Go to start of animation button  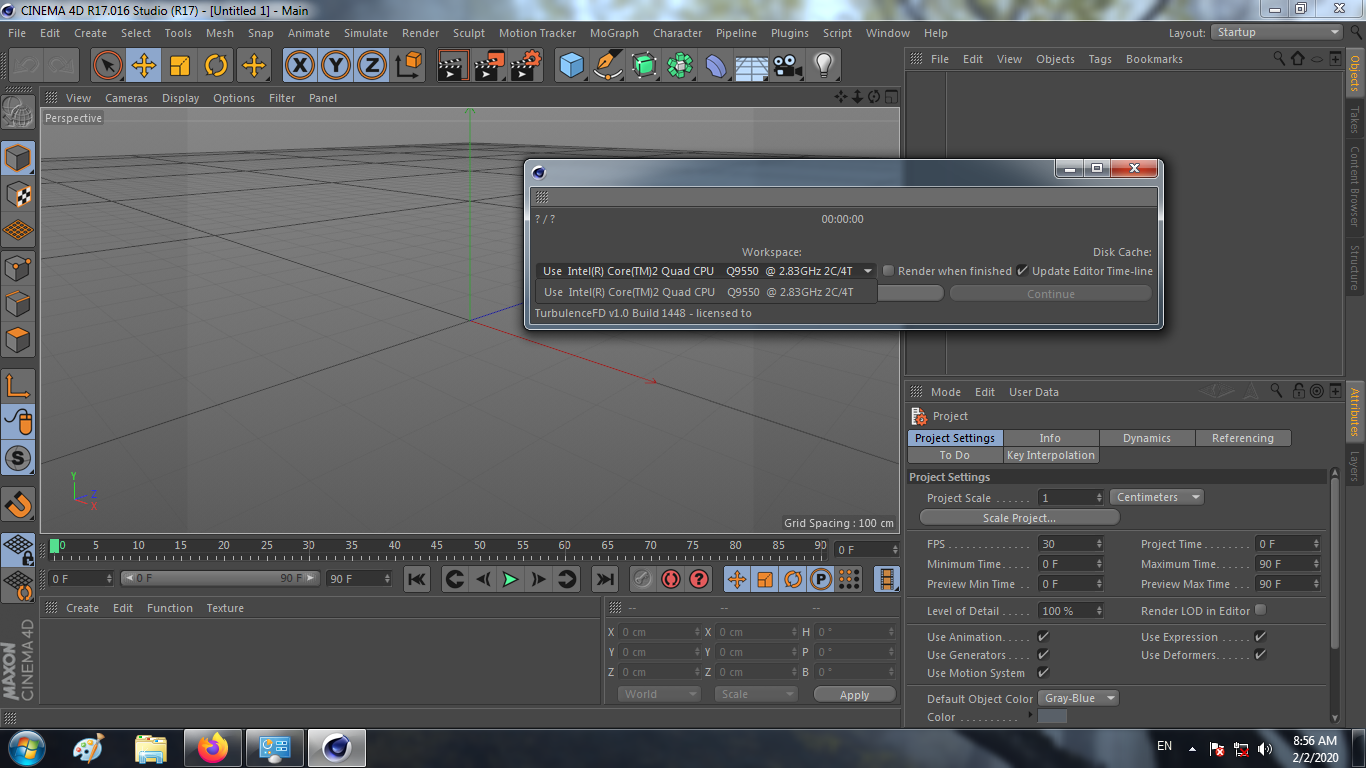coord(417,579)
